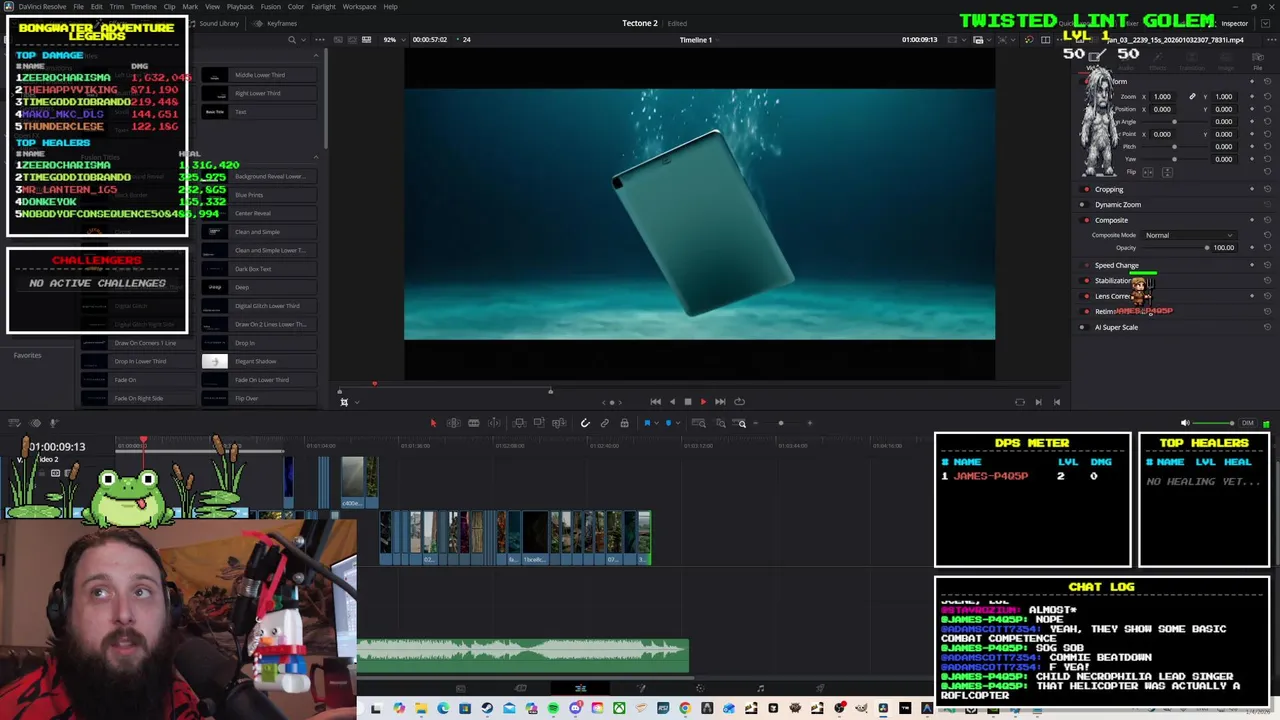Toggle timeline Snapping magnet

tap(585, 423)
